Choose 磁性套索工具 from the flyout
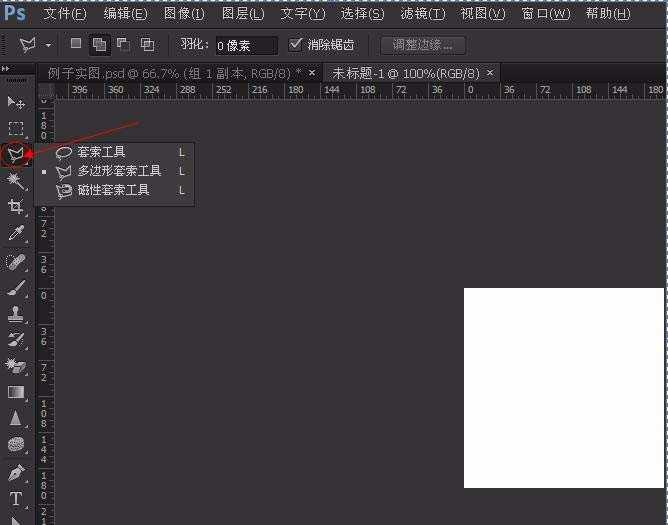 pyautogui.click(x=113, y=190)
